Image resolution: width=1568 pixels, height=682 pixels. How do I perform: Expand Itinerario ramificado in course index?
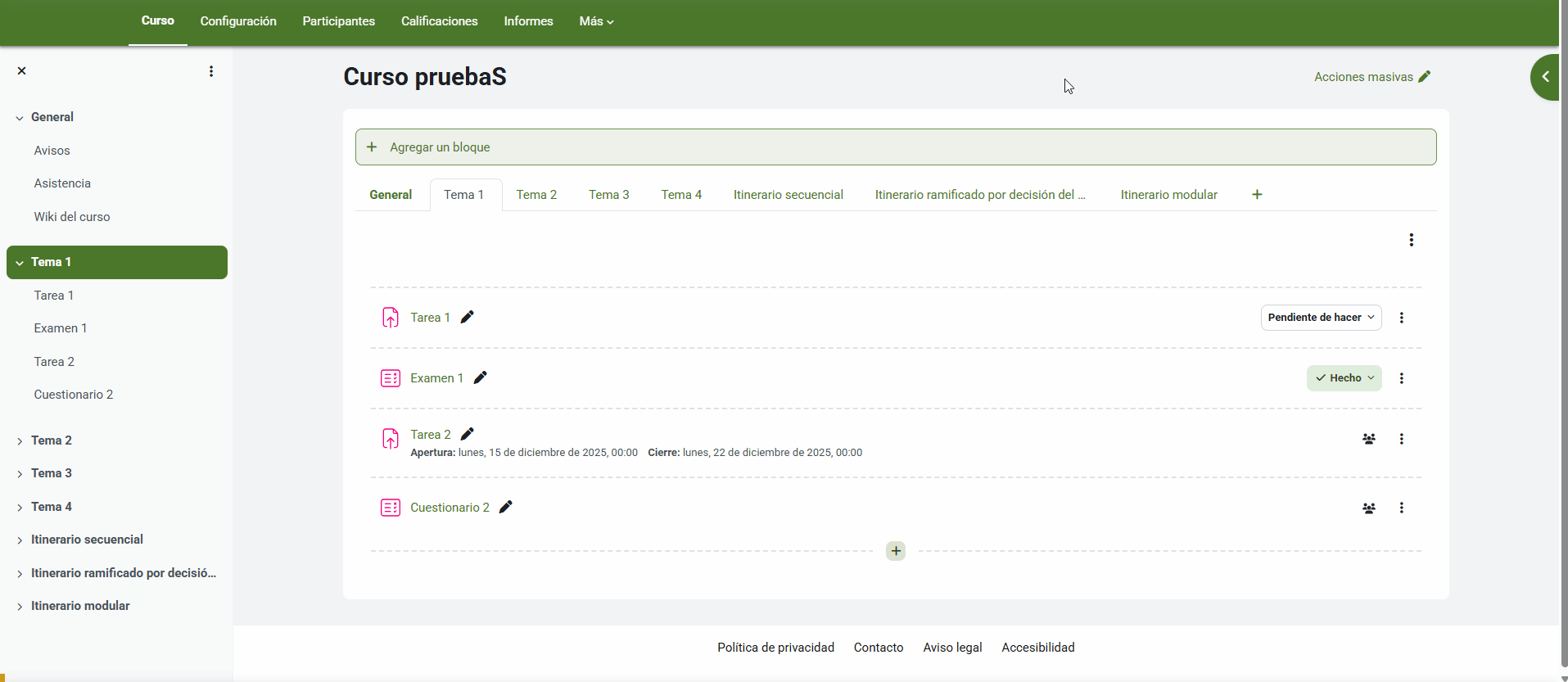pyautogui.click(x=20, y=574)
